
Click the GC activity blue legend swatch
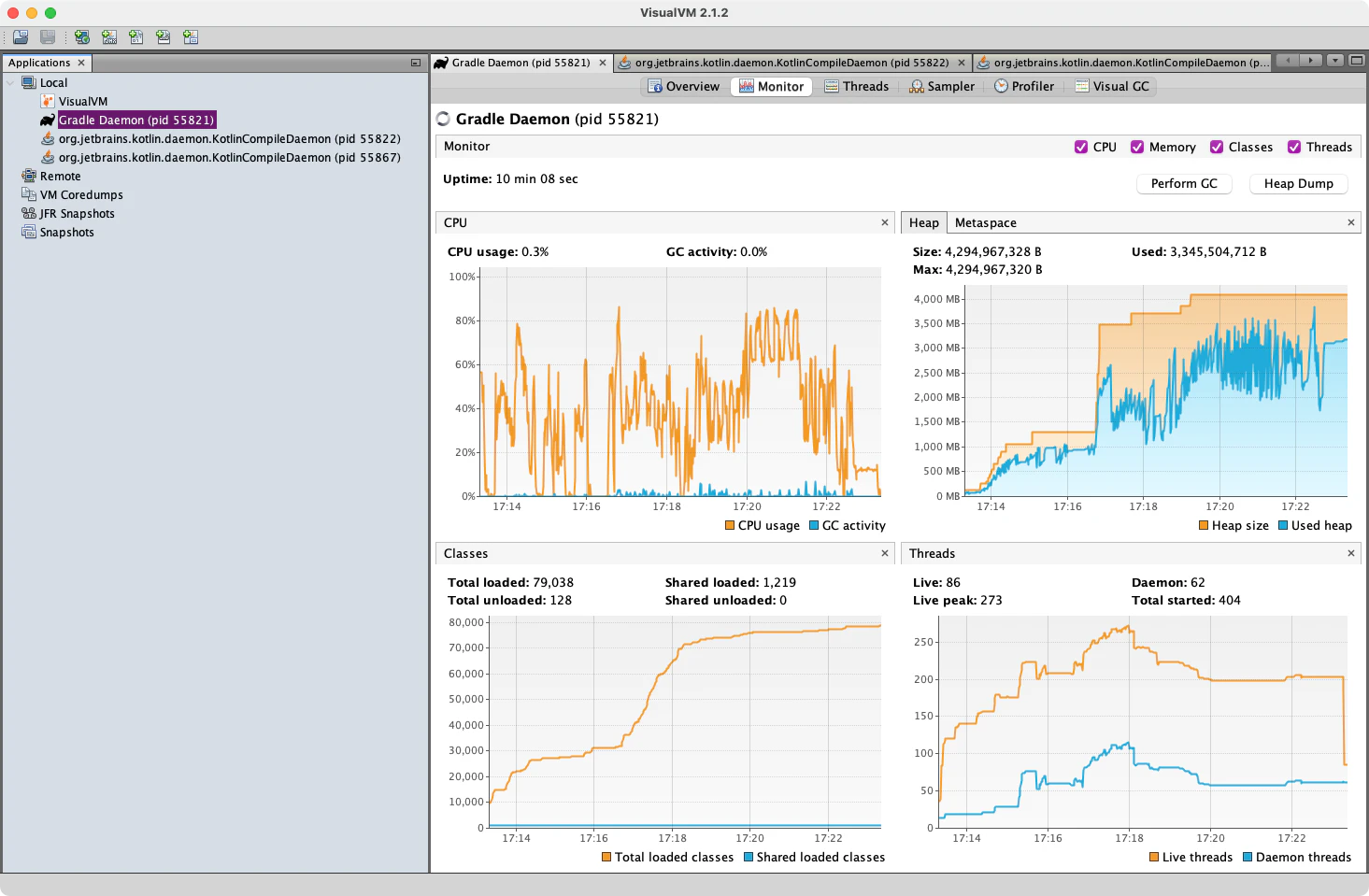[x=814, y=525]
